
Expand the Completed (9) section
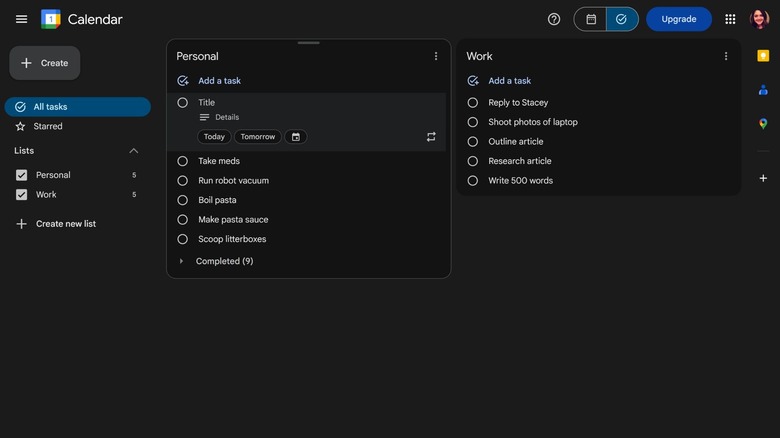[181, 261]
